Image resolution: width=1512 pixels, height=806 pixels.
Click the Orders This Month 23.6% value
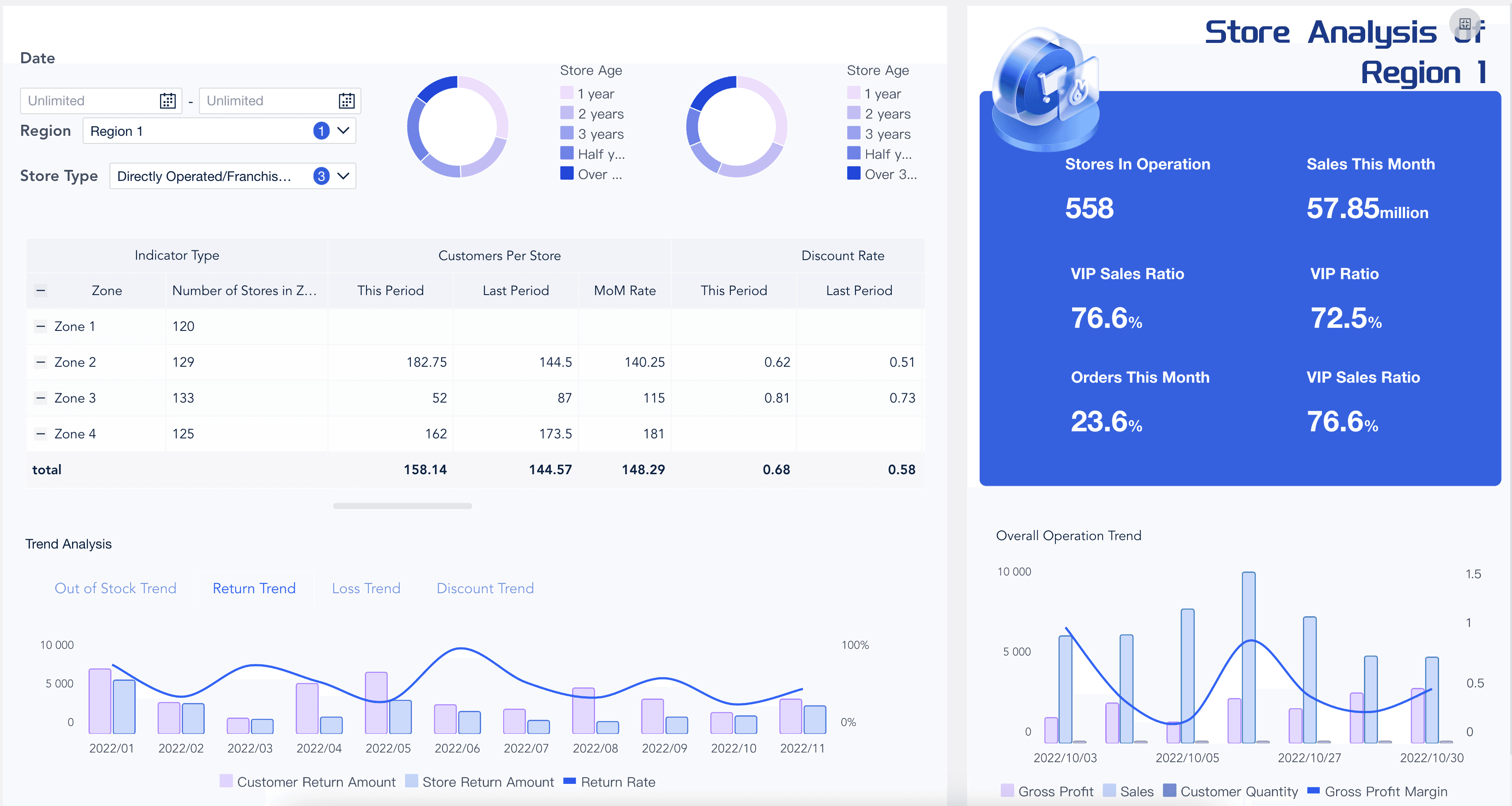[x=1107, y=421]
